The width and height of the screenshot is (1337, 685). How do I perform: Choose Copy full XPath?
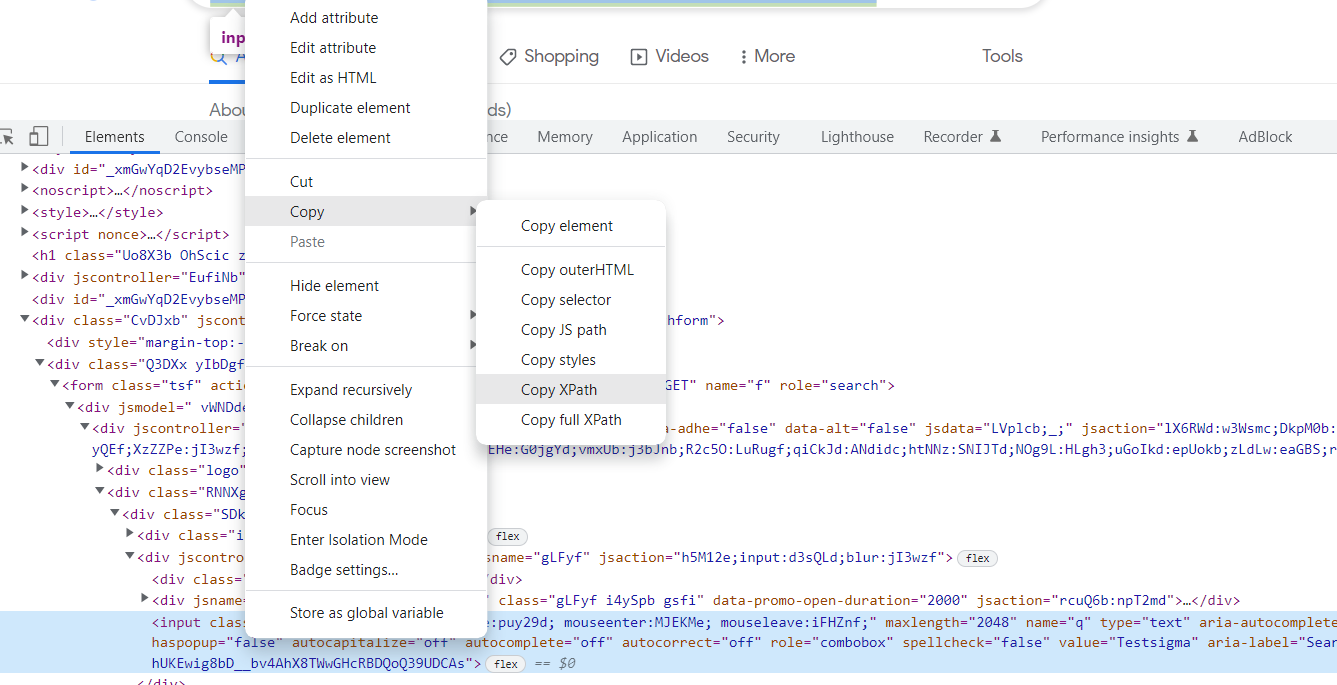(571, 420)
